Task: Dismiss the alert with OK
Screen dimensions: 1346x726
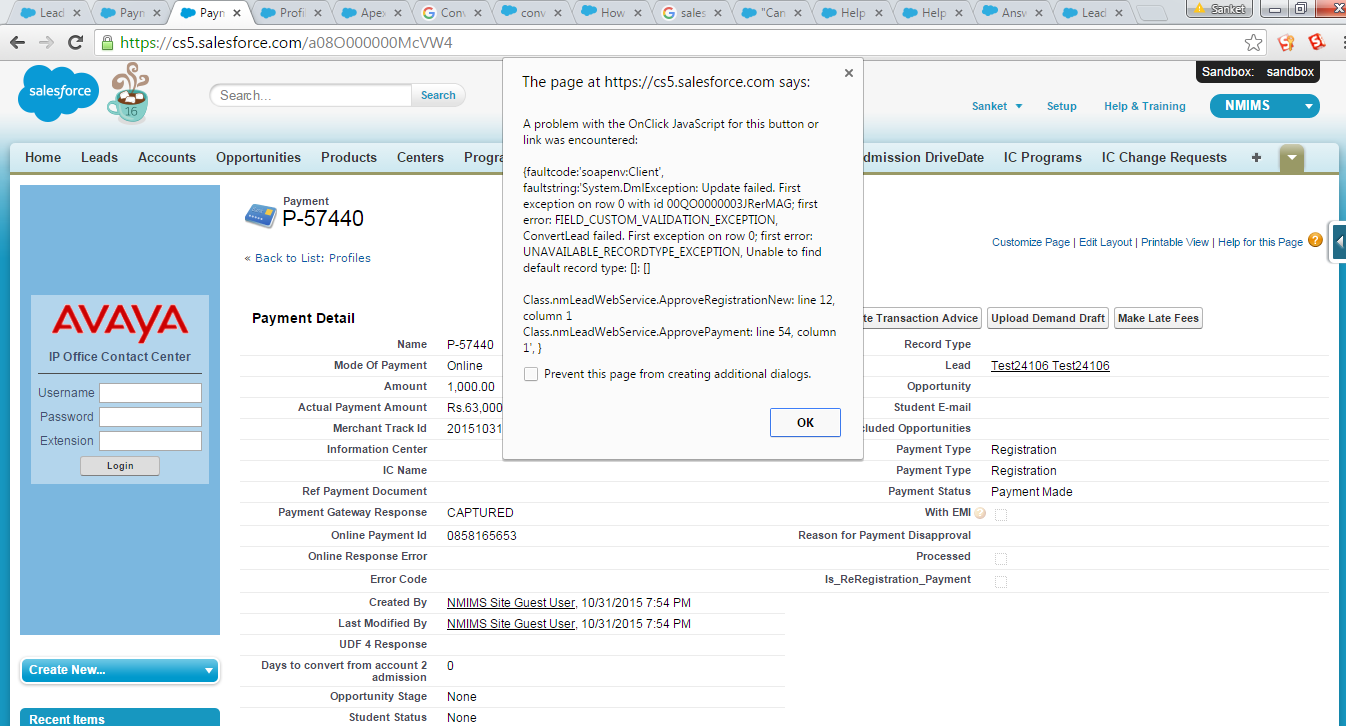Action: pyautogui.click(x=805, y=423)
